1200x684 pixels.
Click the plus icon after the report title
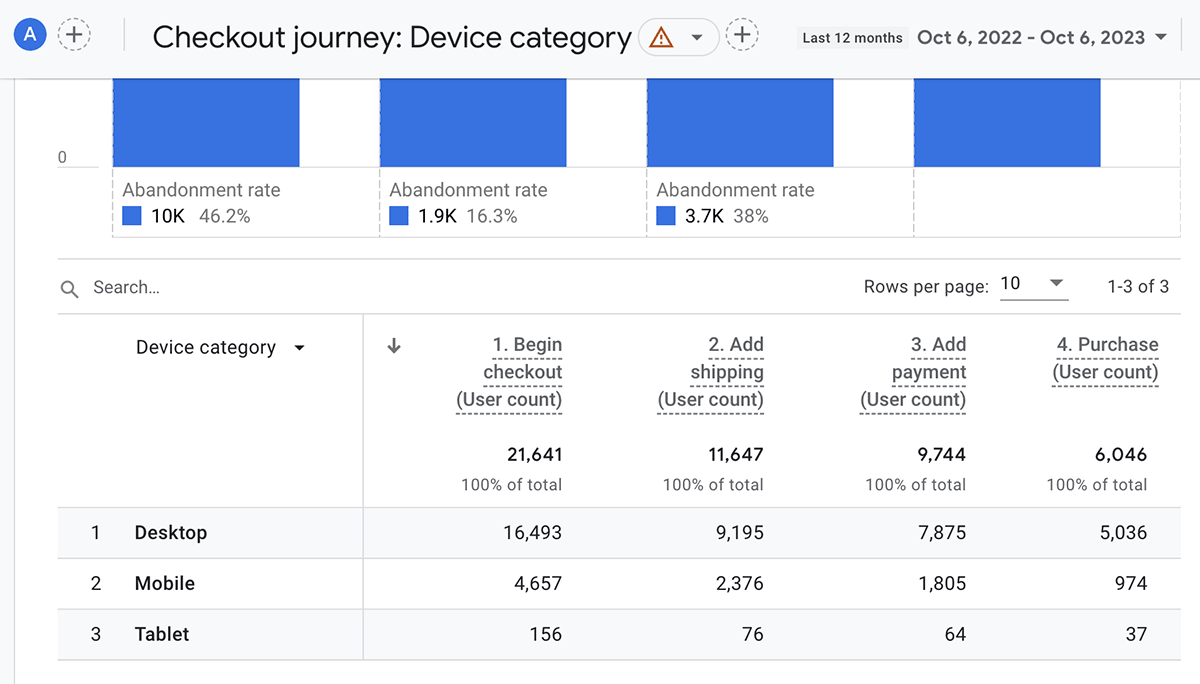coord(741,36)
